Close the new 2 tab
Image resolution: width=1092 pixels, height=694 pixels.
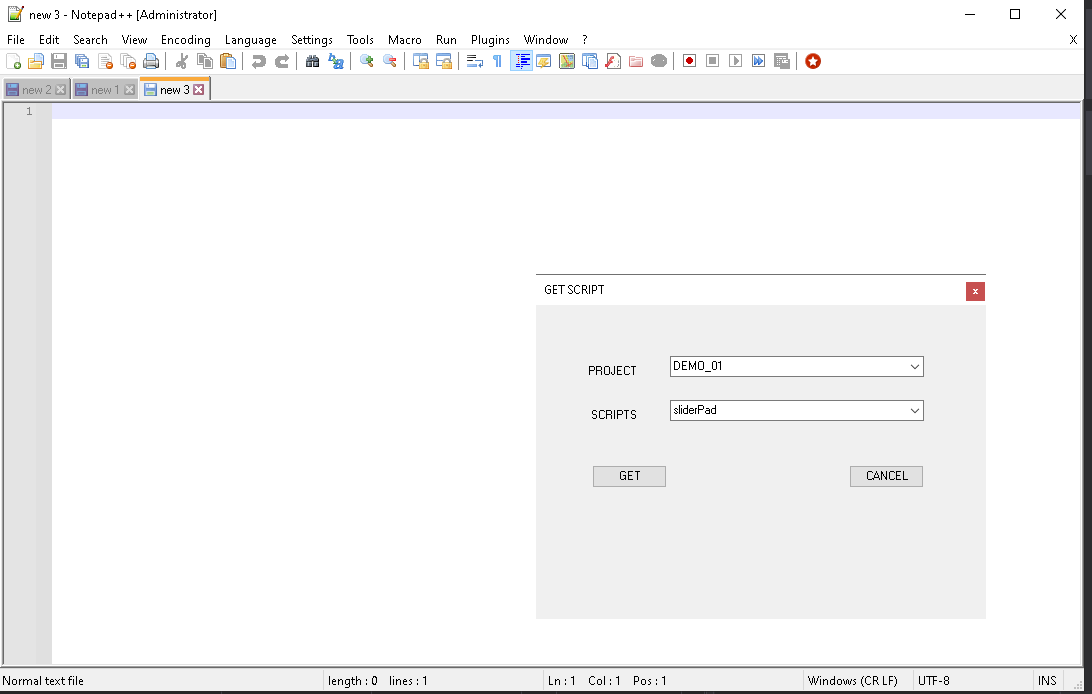pyautogui.click(x=61, y=90)
